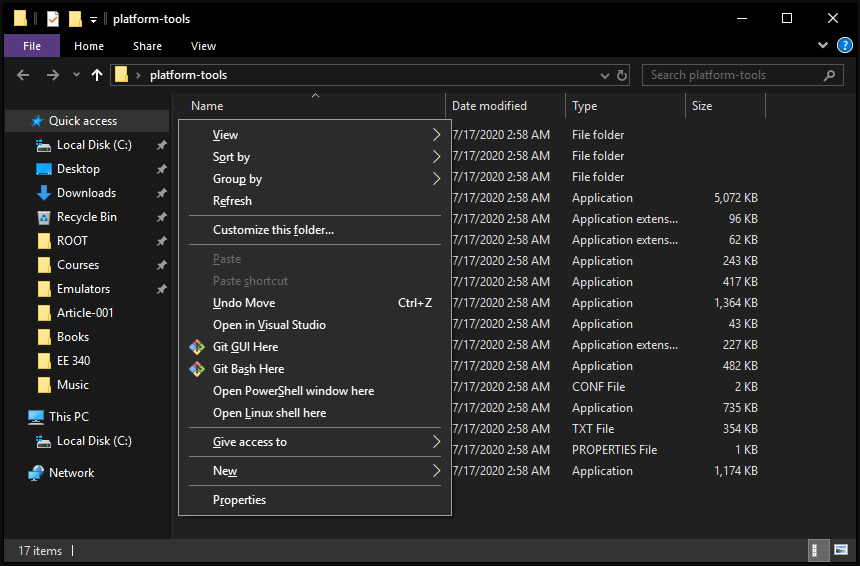Switch to the View ribbon tab
860x566 pixels.
click(x=203, y=46)
